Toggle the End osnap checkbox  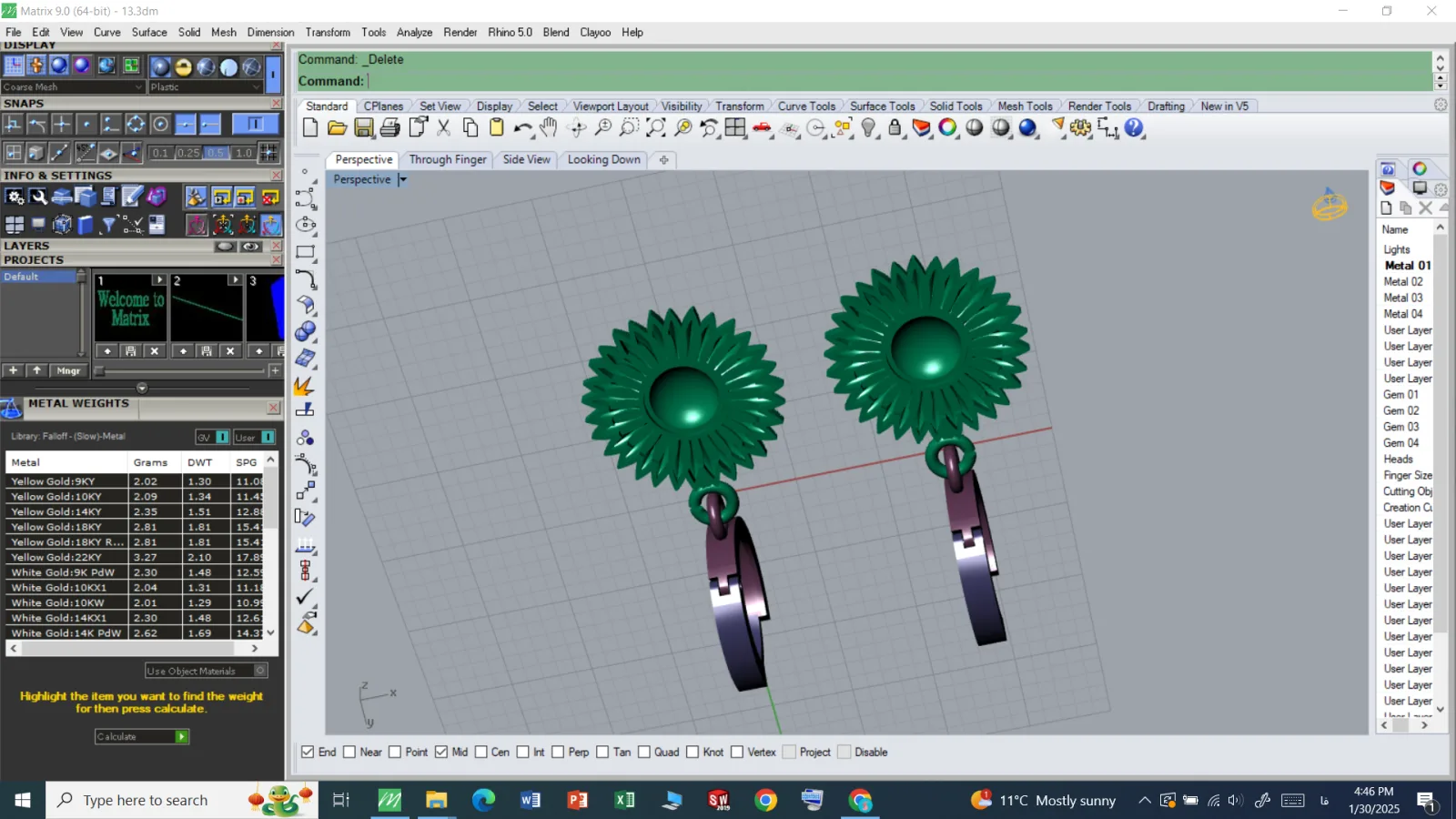[308, 752]
